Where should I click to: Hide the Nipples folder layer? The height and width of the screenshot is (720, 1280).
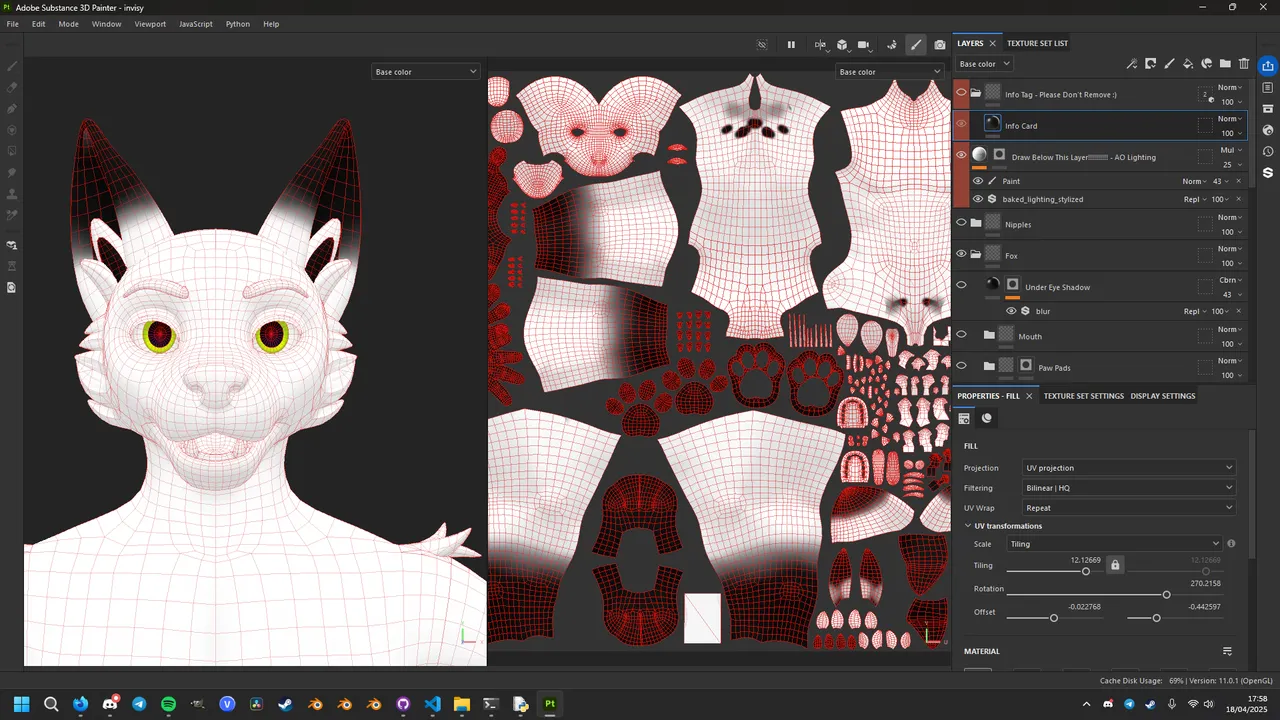coord(961,224)
